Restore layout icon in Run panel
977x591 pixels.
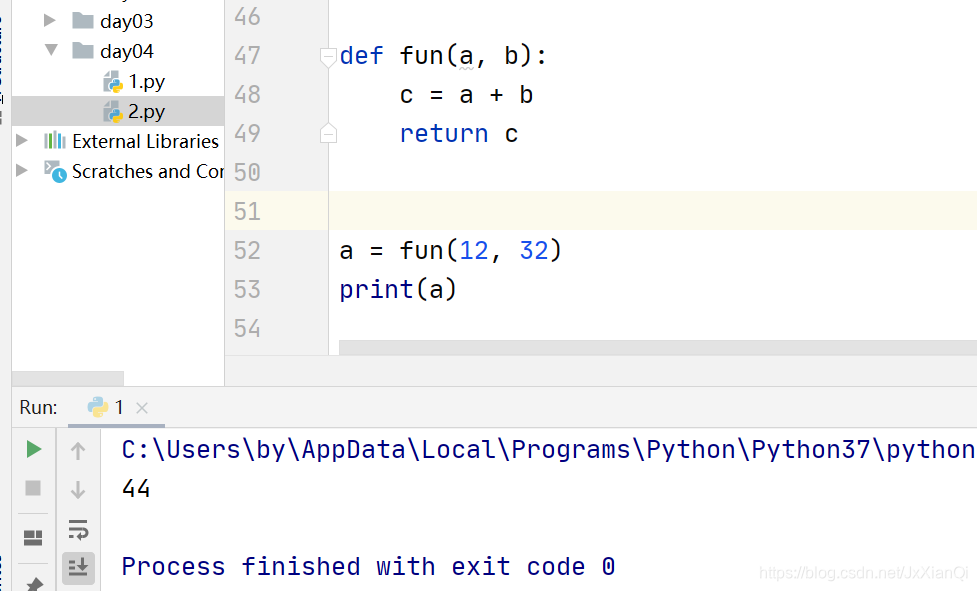[x=33, y=537]
